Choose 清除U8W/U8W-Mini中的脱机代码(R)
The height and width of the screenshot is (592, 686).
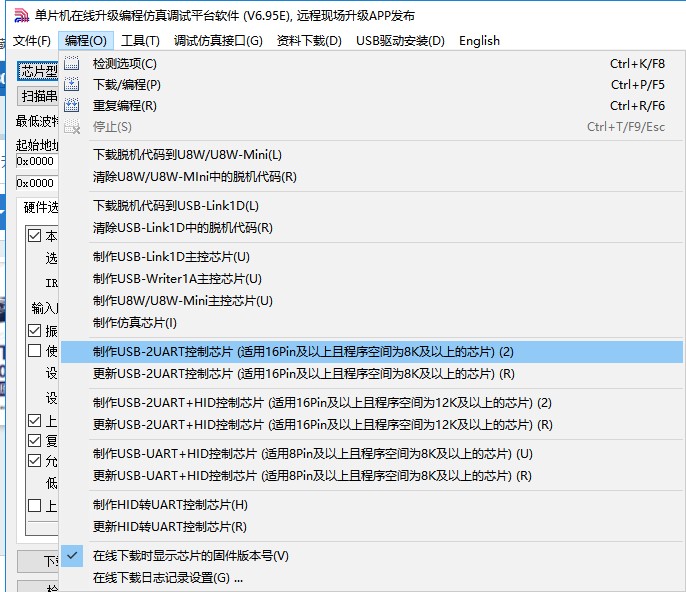click(x=372, y=177)
